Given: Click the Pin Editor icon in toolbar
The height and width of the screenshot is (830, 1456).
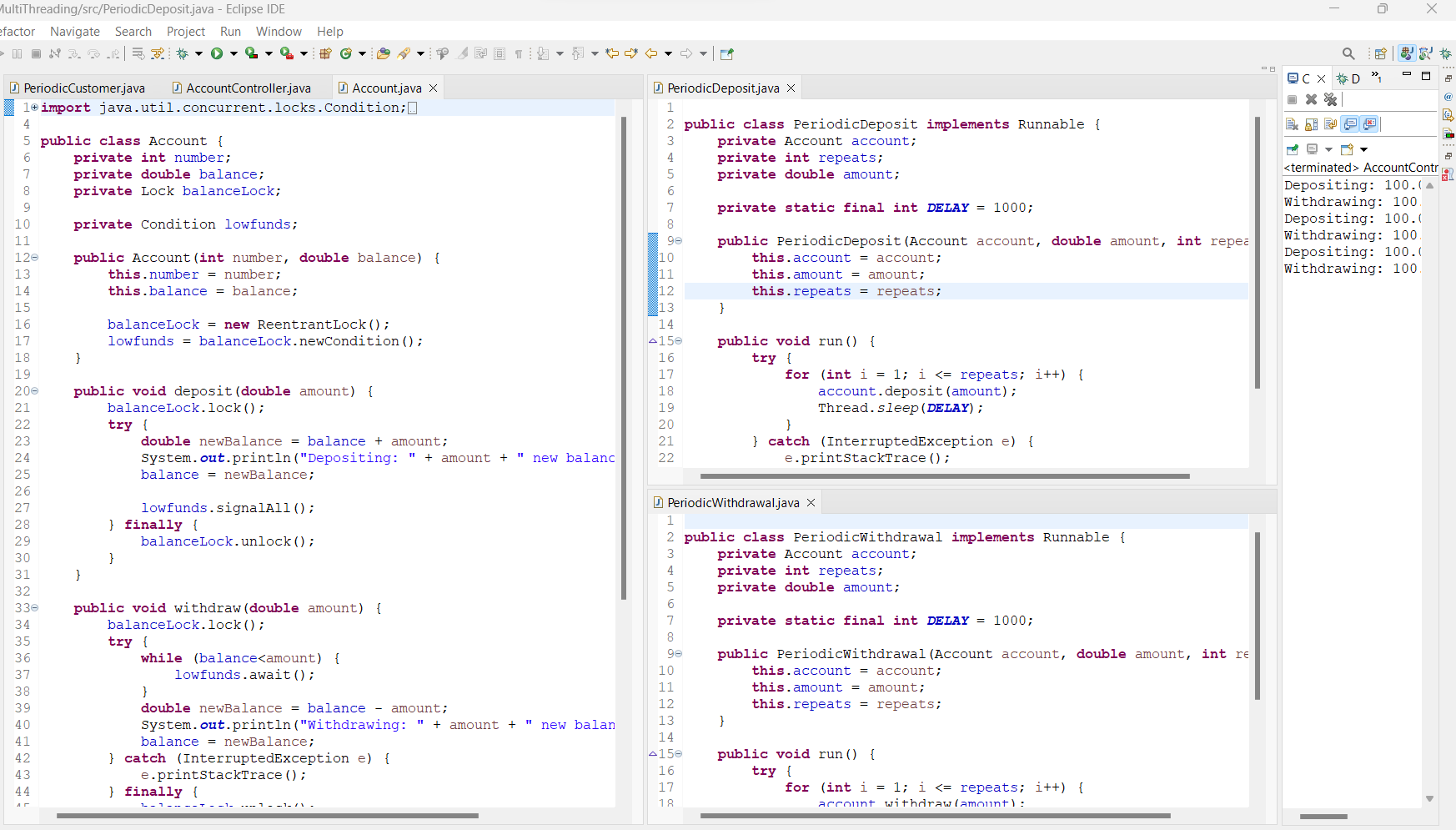Looking at the screenshot, I should pyautogui.click(x=726, y=54).
